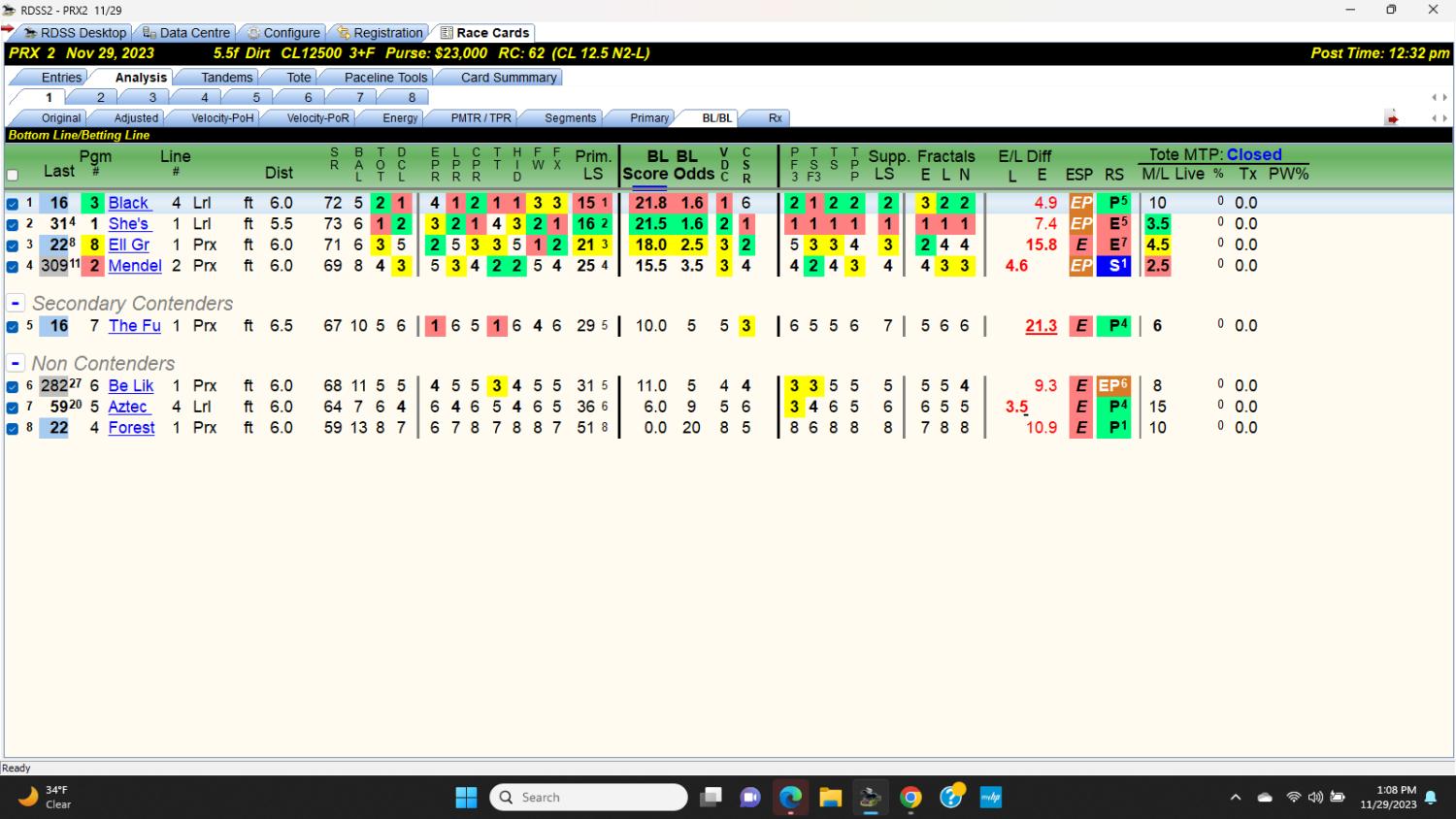Viewport: 1456px width, 819px height.
Task: Click the Closed tote status link
Action: 1254,154
